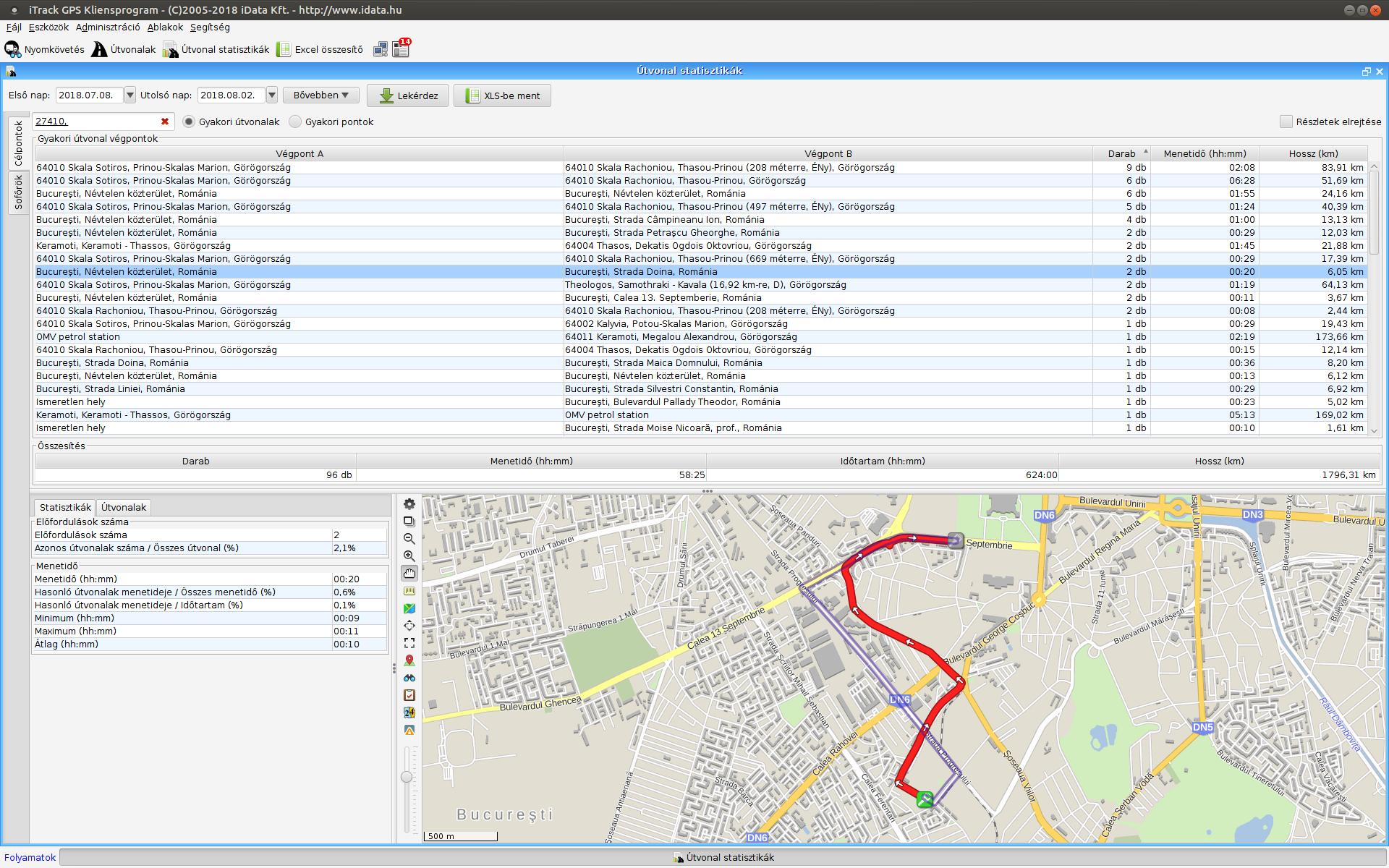
Task: Click the map zoom in magnifier
Action: 409,556
